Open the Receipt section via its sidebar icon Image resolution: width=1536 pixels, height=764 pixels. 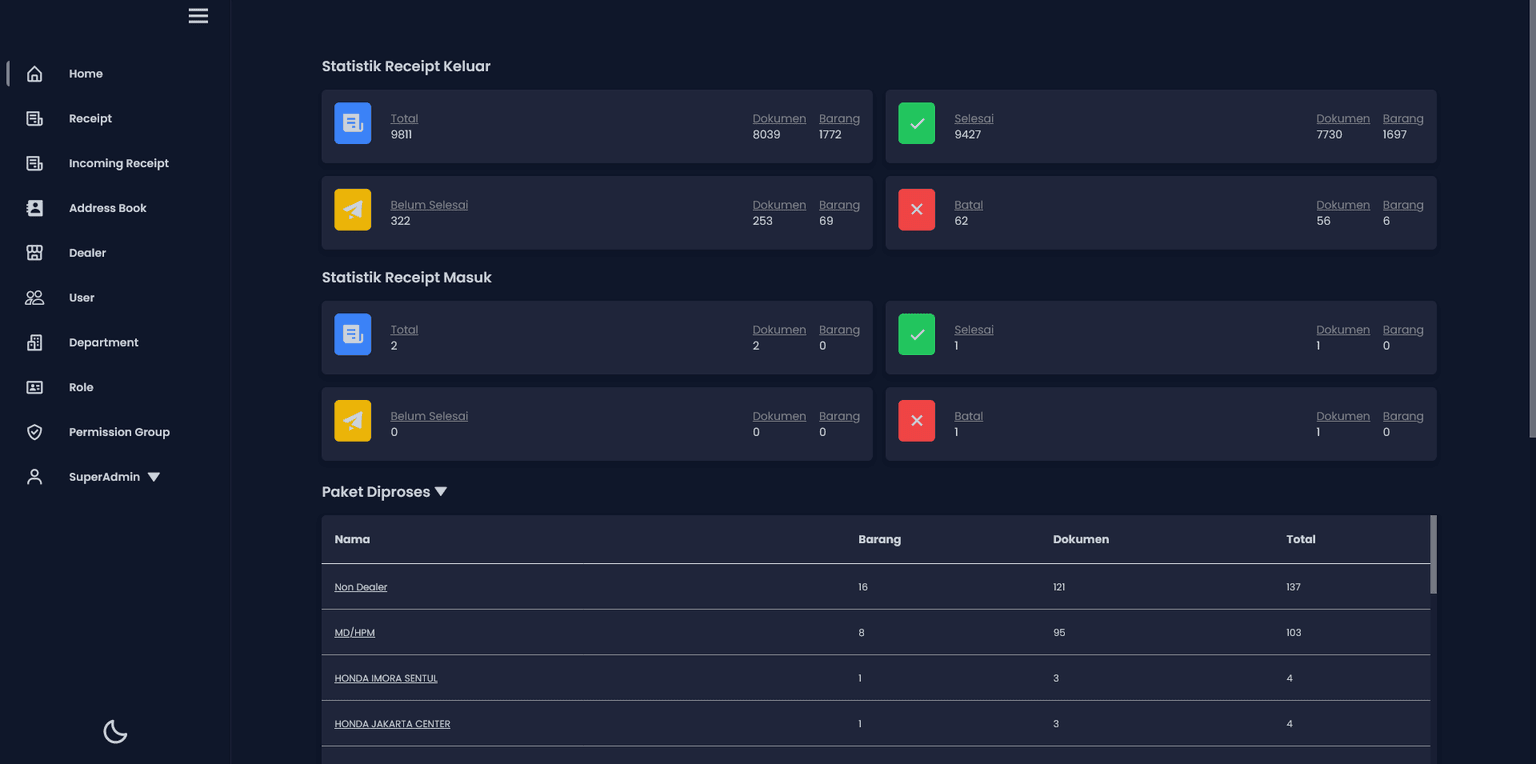[34, 118]
